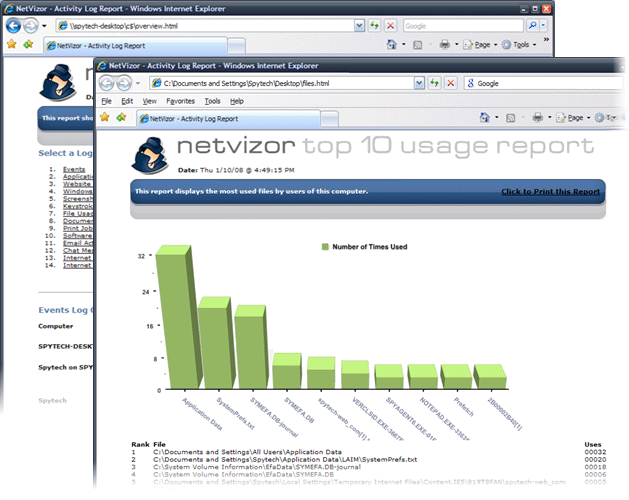Click search magnifier icon in rear window
Screen dimensions: 629x500
532,26
